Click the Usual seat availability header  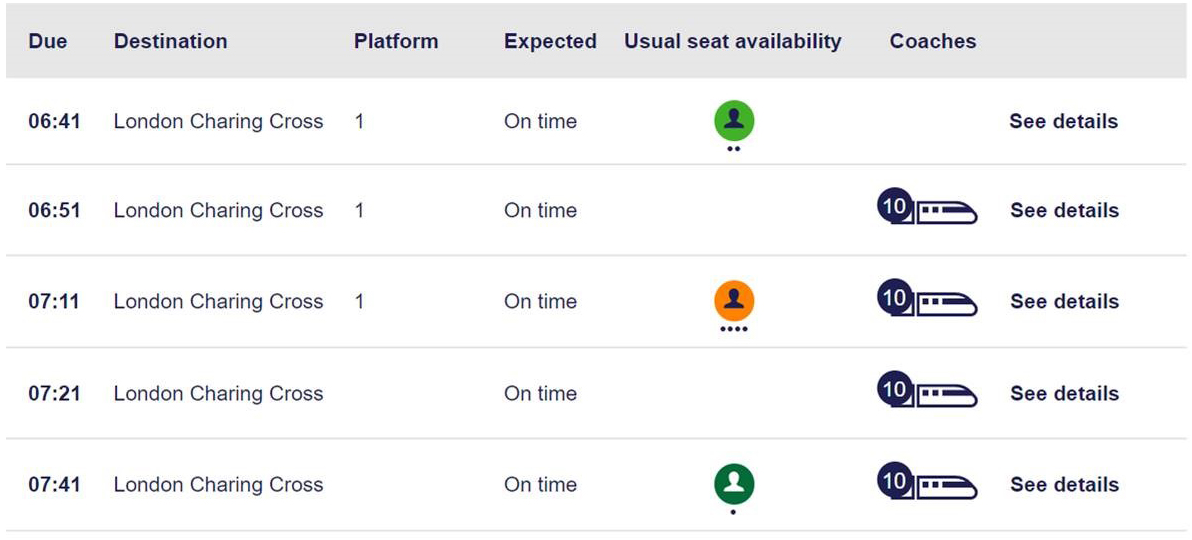pos(732,41)
